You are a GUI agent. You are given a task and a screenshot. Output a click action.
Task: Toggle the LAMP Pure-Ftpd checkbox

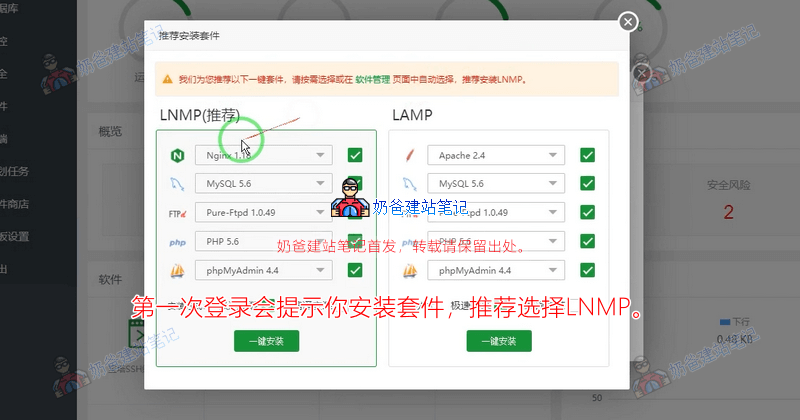tap(588, 212)
